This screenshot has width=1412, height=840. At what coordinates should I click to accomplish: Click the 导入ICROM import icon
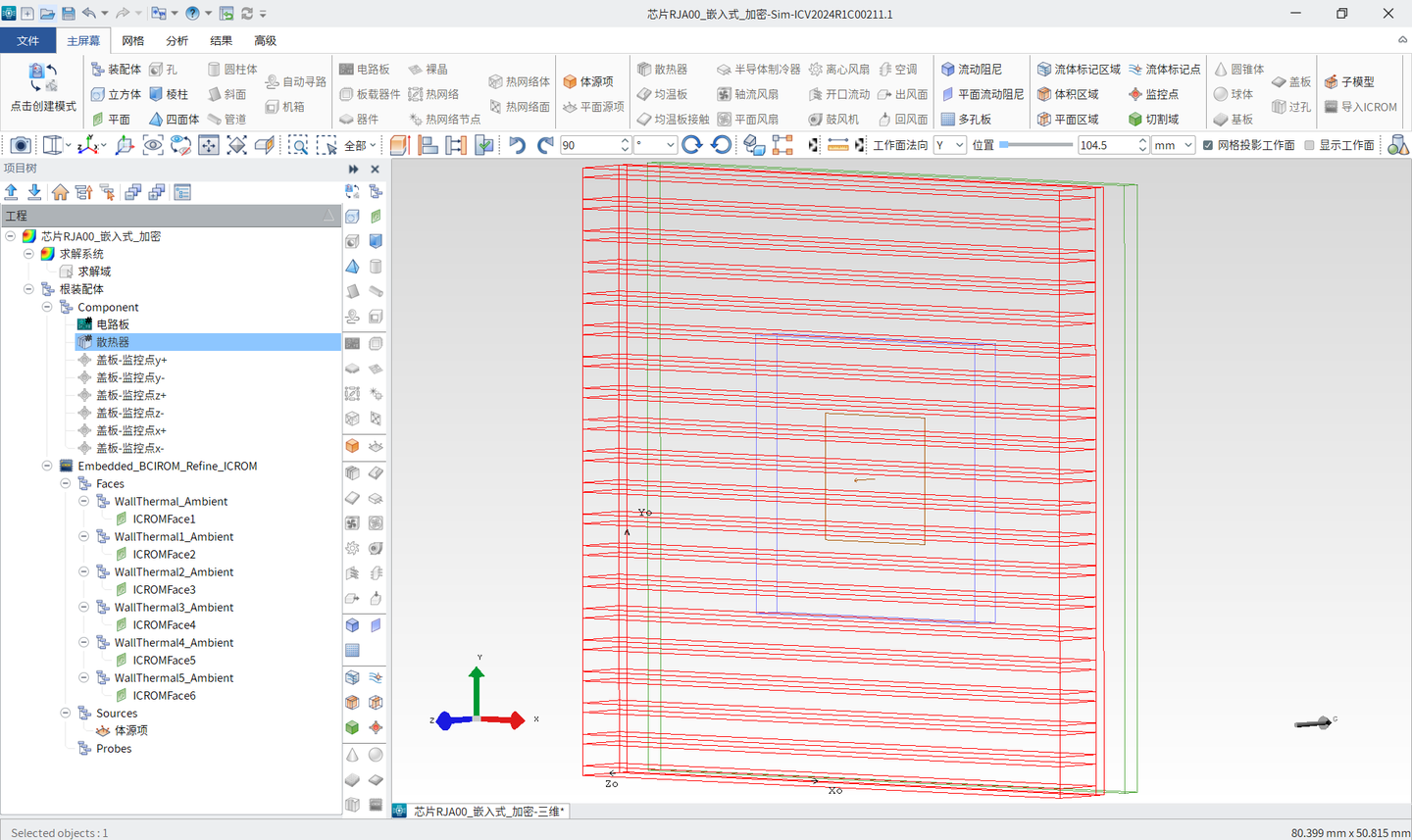pos(1331,107)
